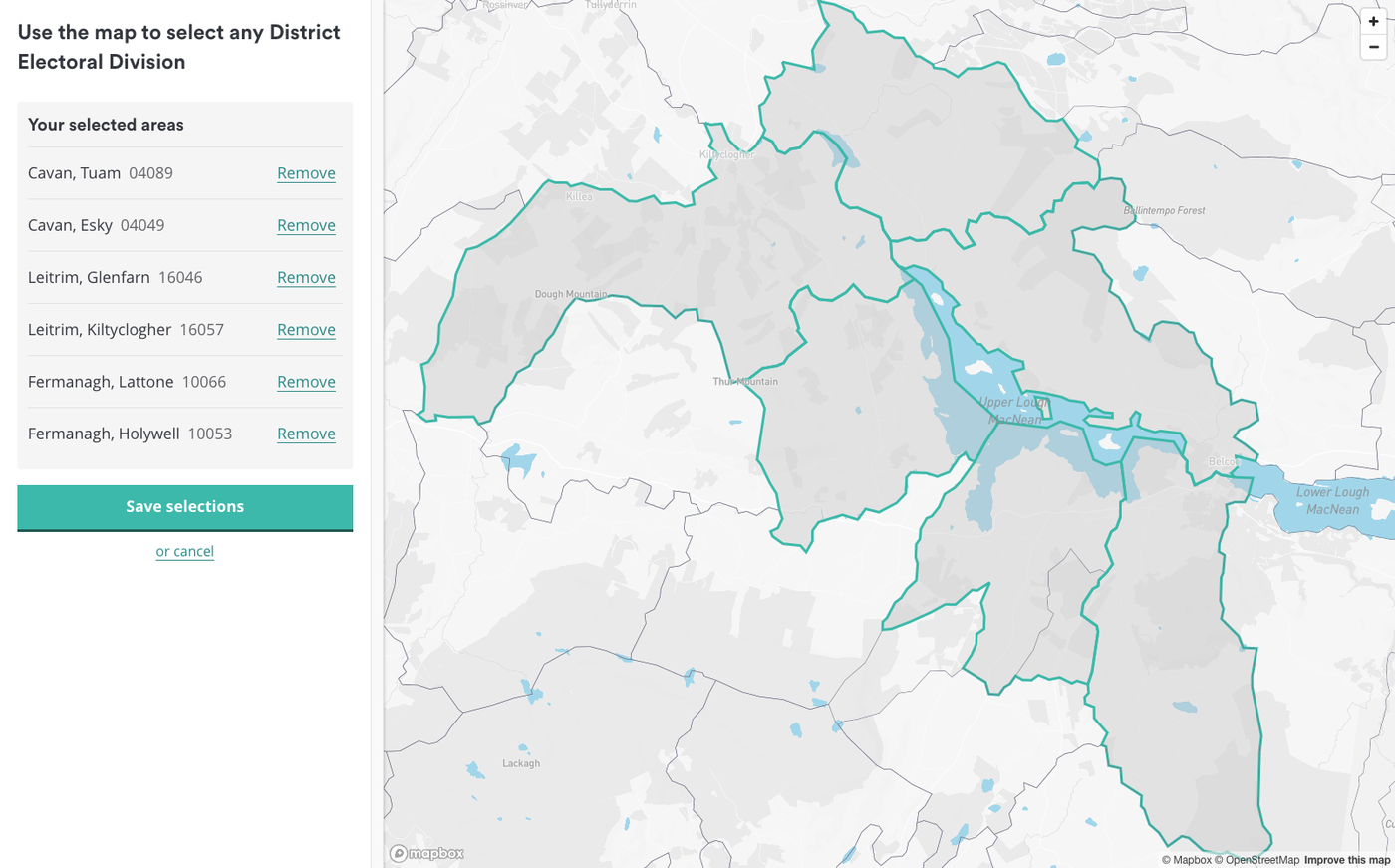Select the 'Cavan, Tuam 04089' row text
Screen dimensions: 1395x868
pos(101,173)
